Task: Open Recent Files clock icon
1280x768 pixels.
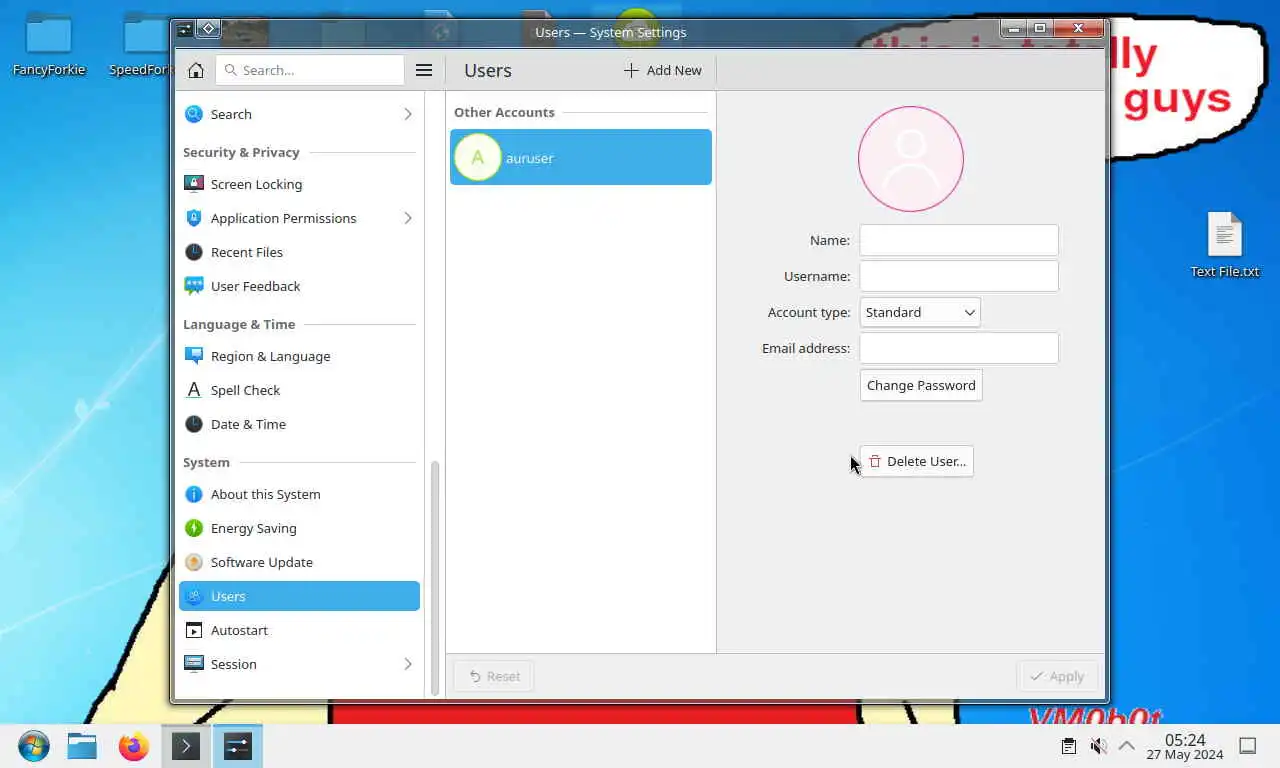Action: [194, 252]
